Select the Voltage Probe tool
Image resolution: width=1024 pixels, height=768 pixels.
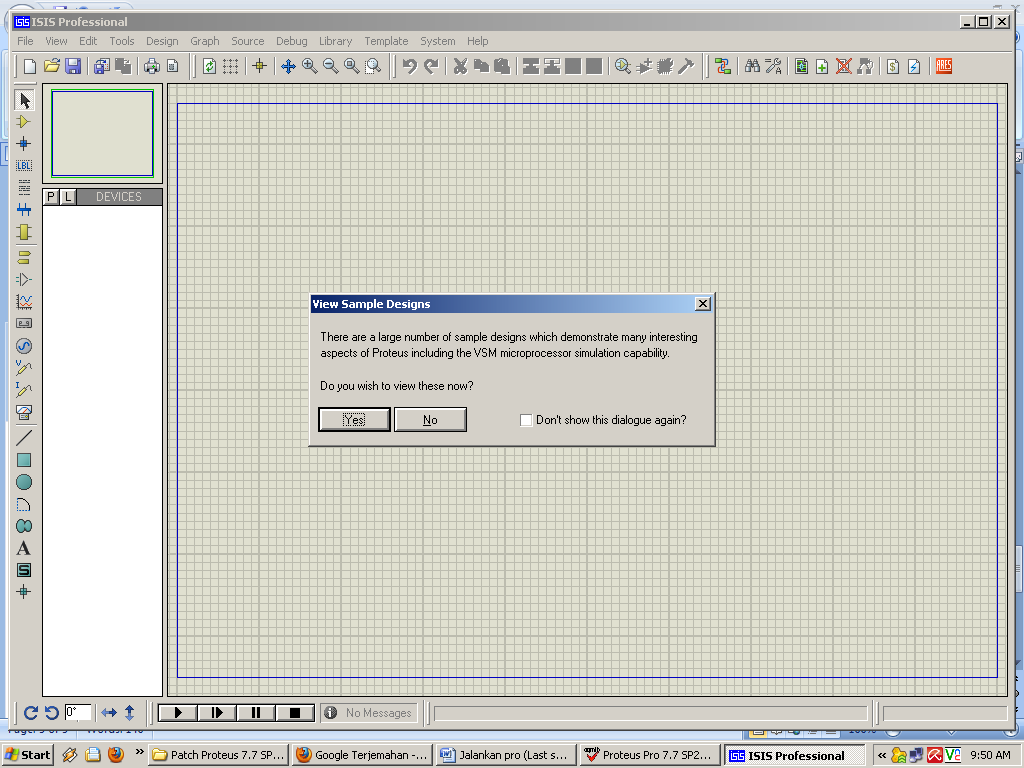pos(24,368)
